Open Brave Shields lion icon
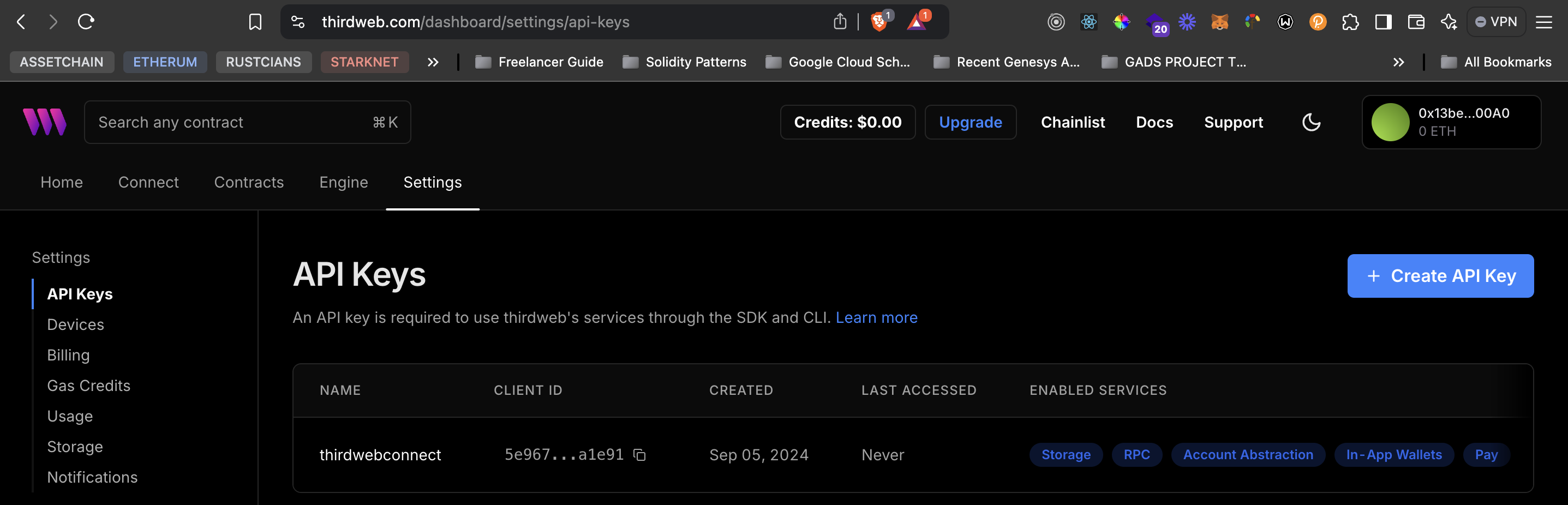1568x505 pixels. tap(879, 22)
